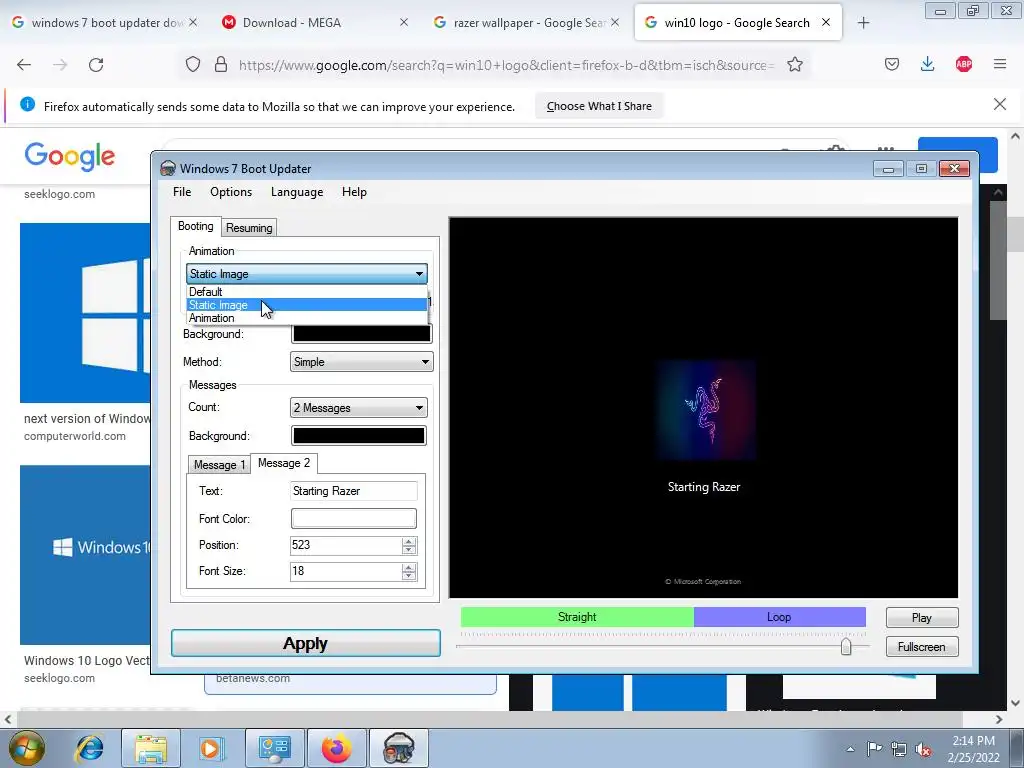
Task: Open the File menu in Boot Updater
Action: (182, 192)
